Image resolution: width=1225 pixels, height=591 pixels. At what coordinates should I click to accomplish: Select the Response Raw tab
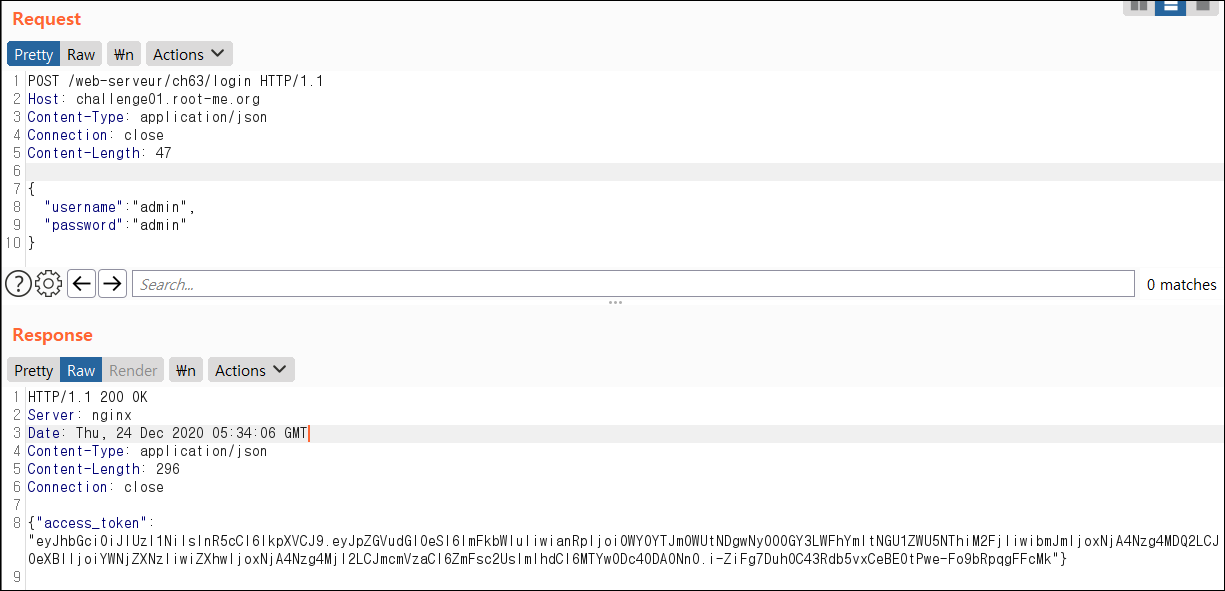pos(81,370)
